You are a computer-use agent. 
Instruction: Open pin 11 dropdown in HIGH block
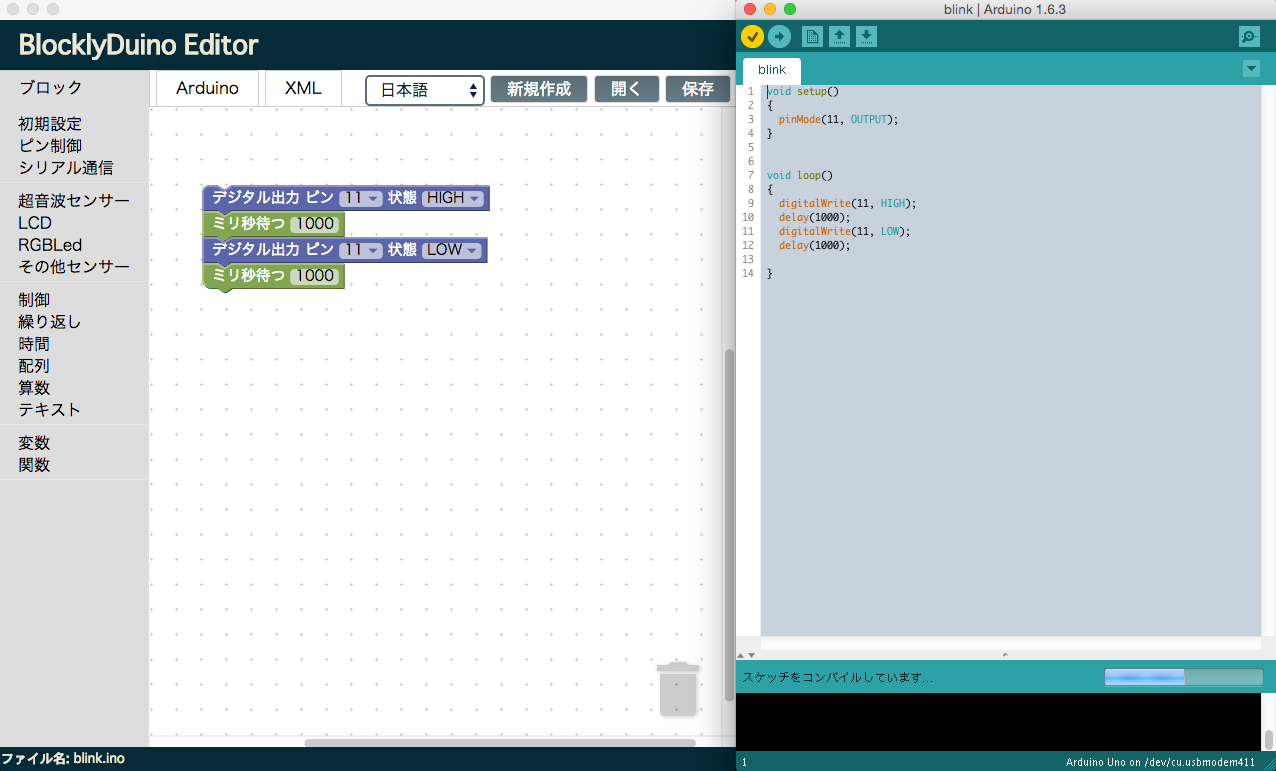coord(361,198)
